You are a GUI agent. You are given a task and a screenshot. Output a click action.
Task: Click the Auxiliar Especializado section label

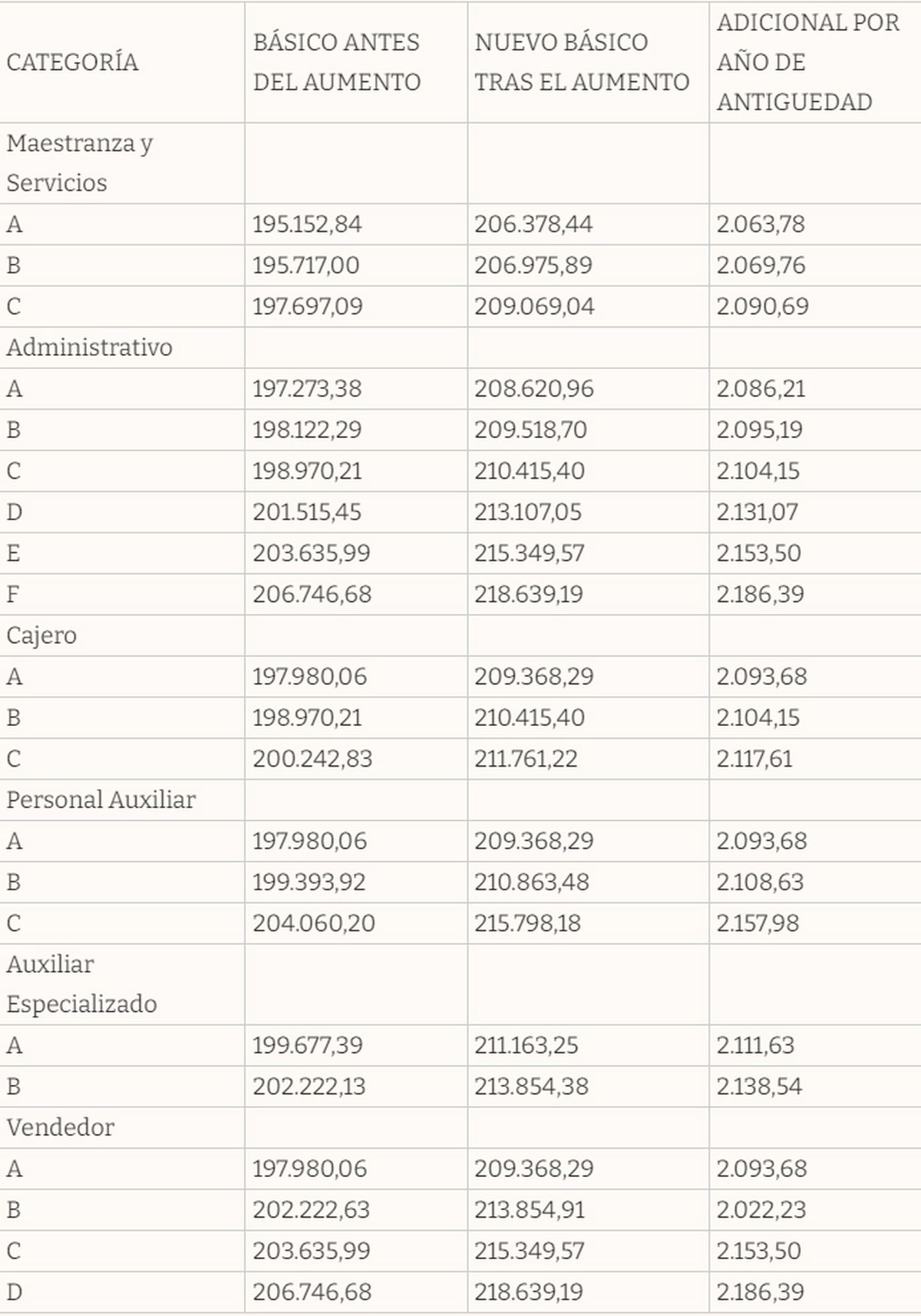pos(81,984)
